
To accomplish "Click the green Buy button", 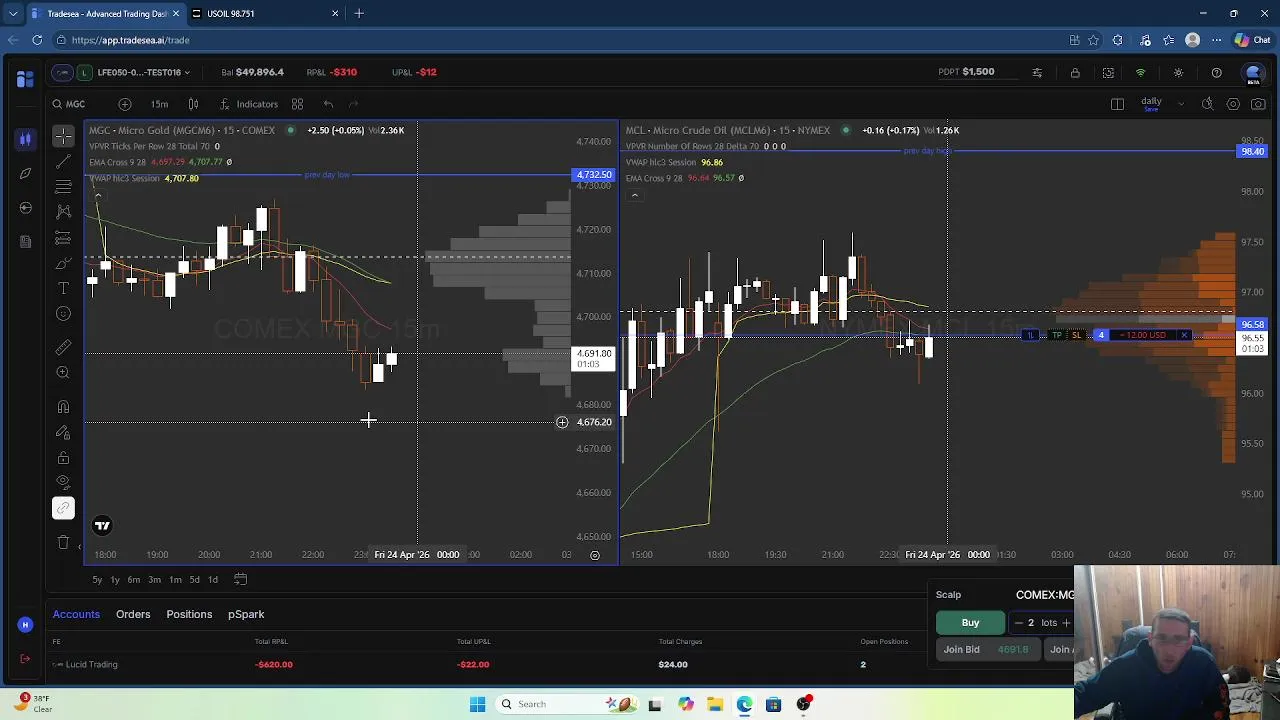I will click(970, 622).
